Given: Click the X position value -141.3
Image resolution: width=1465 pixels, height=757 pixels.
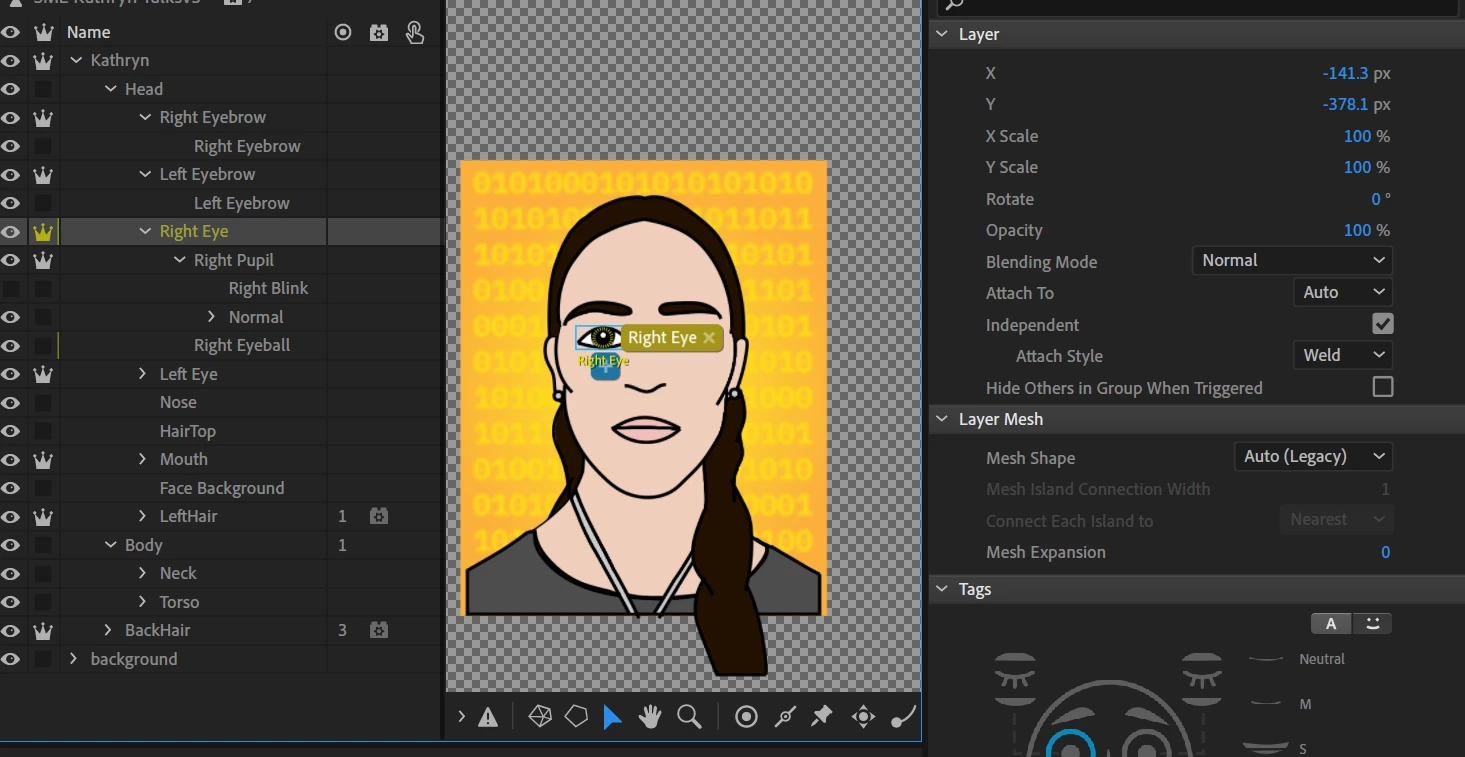Looking at the screenshot, I should tap(1344, 73).
